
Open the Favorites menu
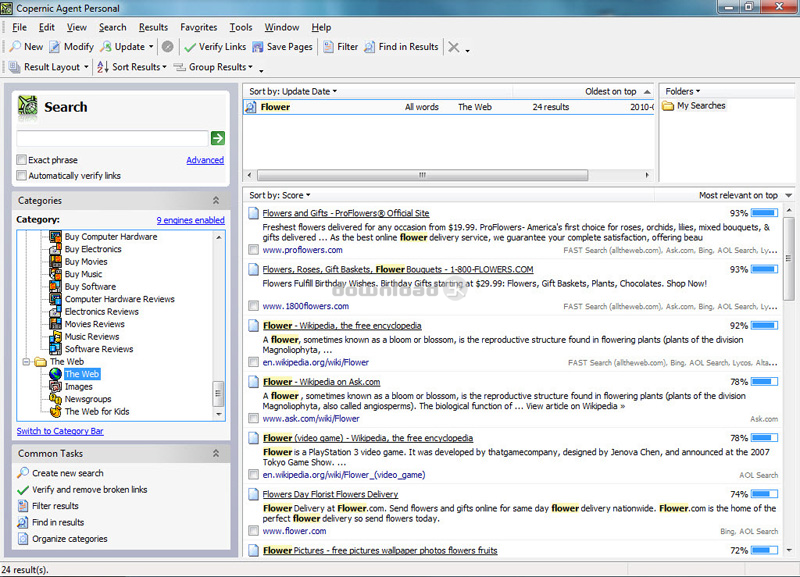[x=198, y=28]
